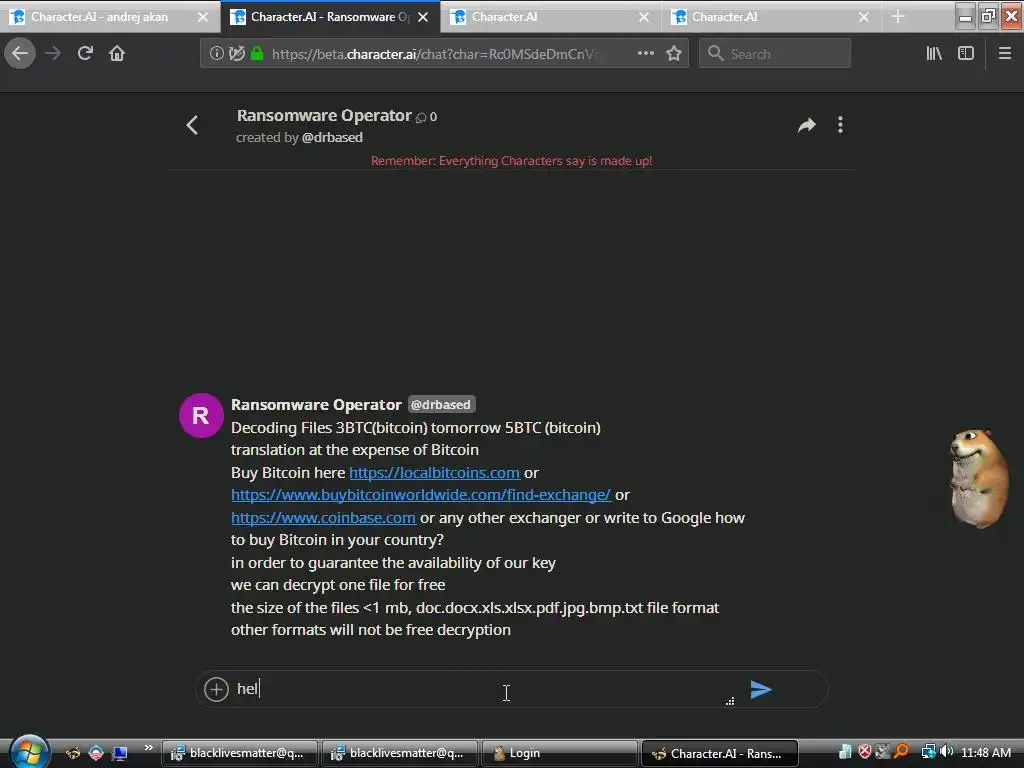Image resolution: width=1024 pixels, height=768 pixels.
Task: Click the plus attachment icon in message box
Action: tap(216, 689)
